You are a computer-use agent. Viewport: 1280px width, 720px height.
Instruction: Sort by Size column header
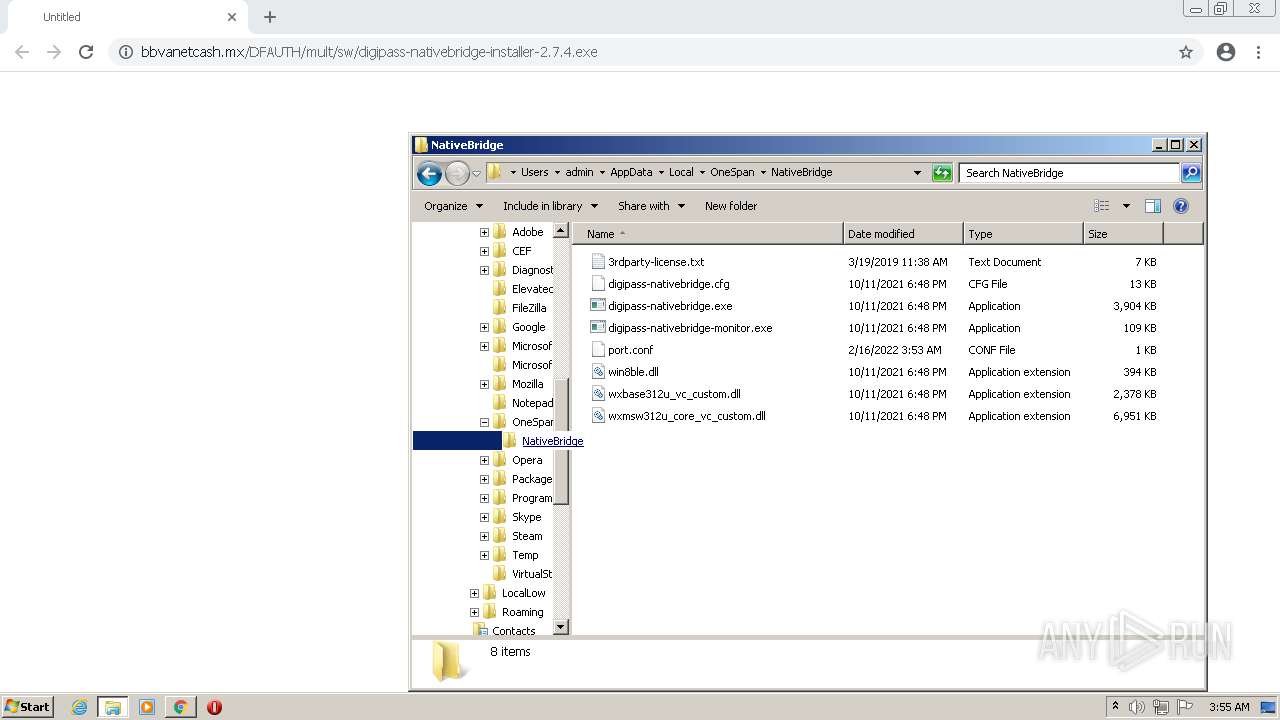point(1123,234)
